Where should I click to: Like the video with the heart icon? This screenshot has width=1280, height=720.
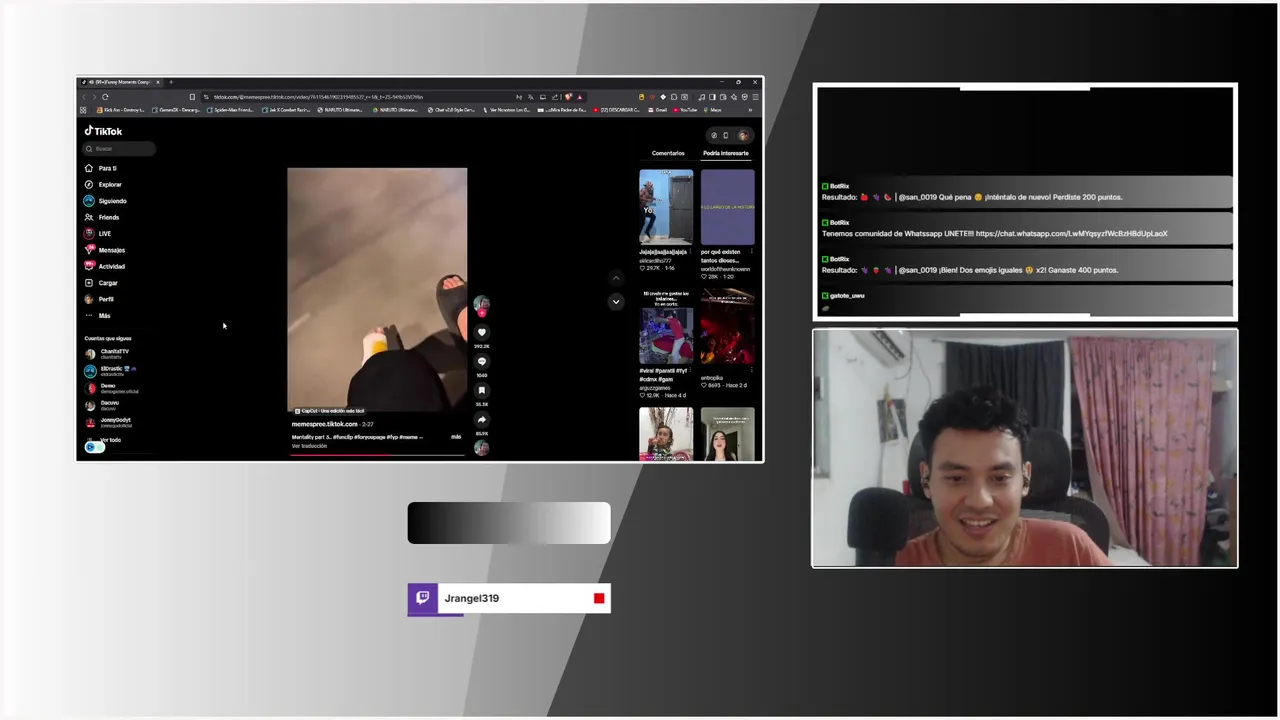click(x=481, y=332)
